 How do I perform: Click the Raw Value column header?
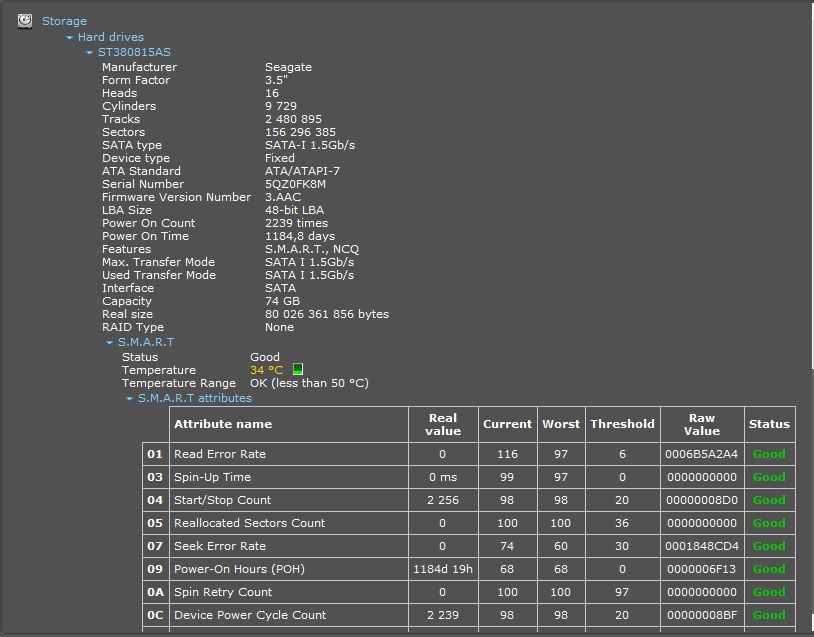click(x=702, y=425)
